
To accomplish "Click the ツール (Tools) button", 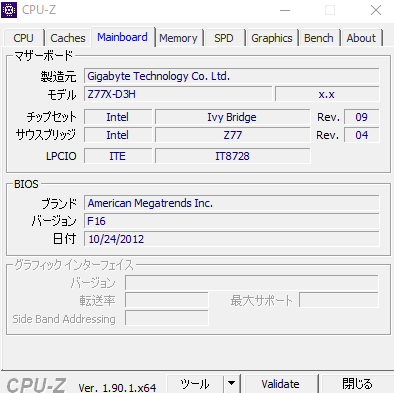I will coord(195,384).
